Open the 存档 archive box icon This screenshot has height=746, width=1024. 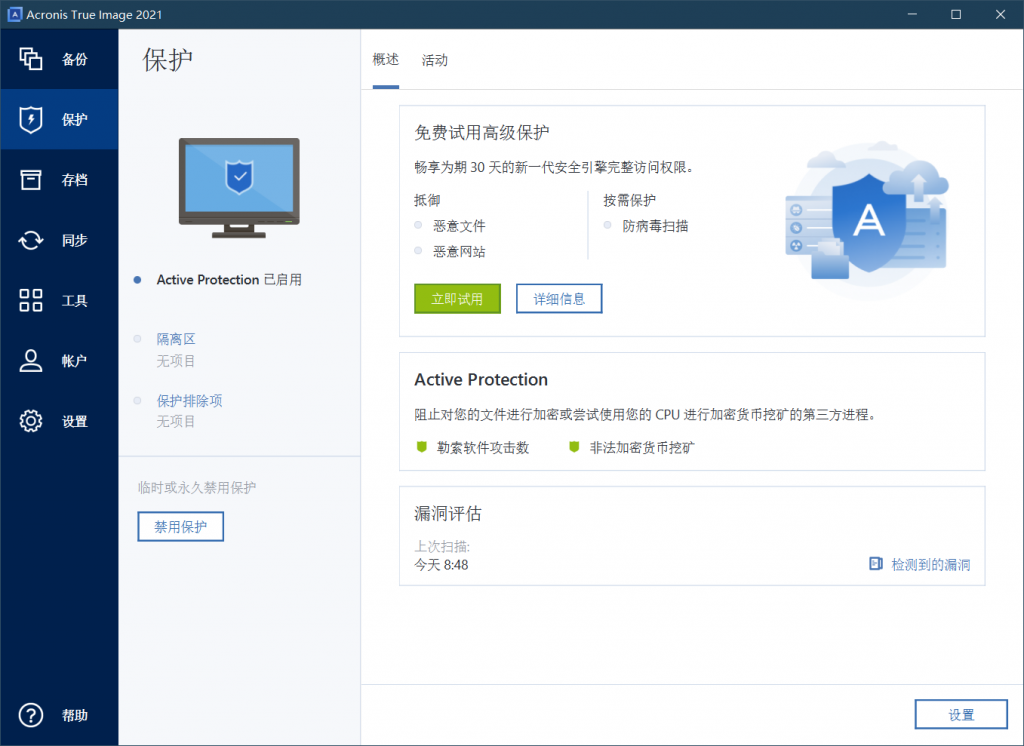(x=30, y=180)
